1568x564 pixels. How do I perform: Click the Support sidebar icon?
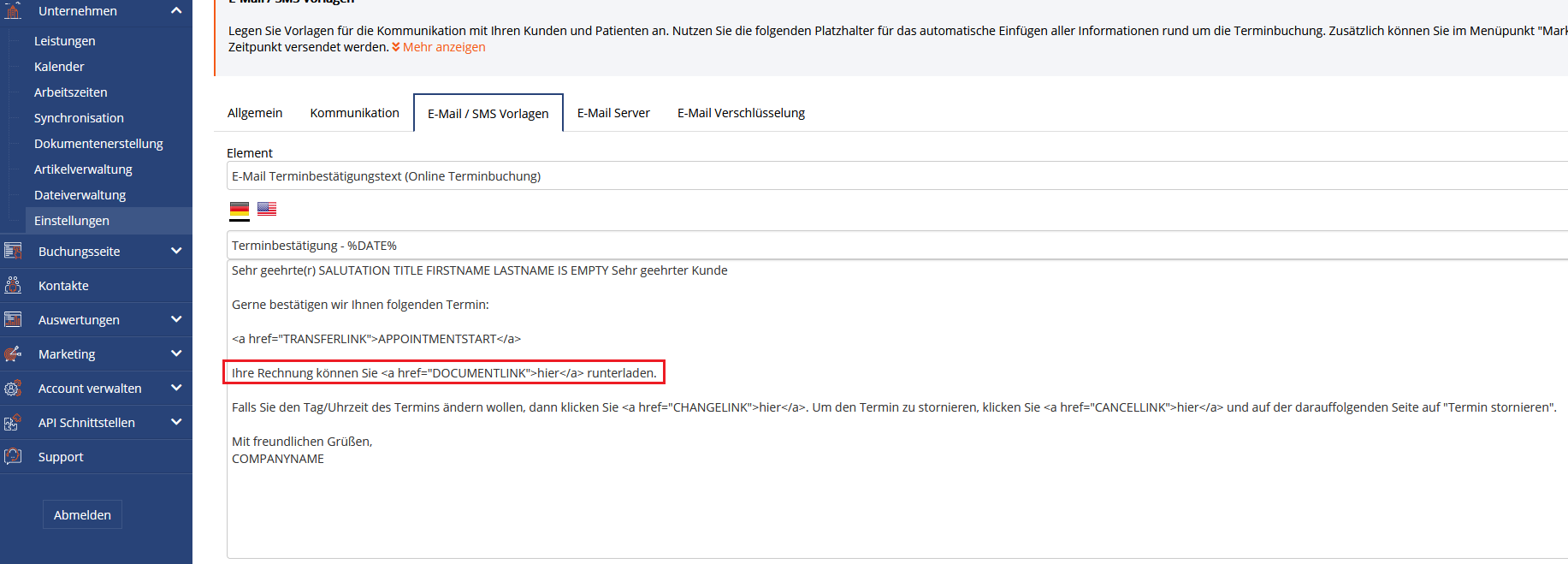pos(13,456)
